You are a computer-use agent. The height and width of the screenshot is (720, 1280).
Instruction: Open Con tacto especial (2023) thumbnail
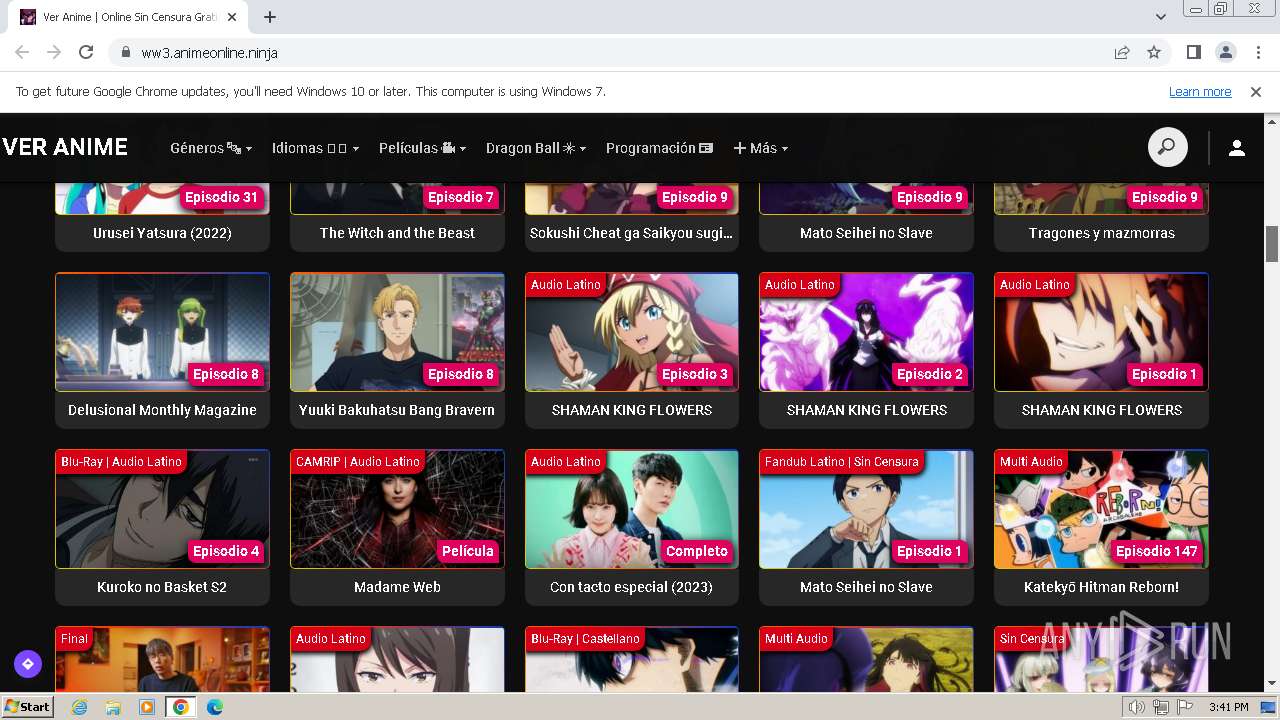click(632, 509)
